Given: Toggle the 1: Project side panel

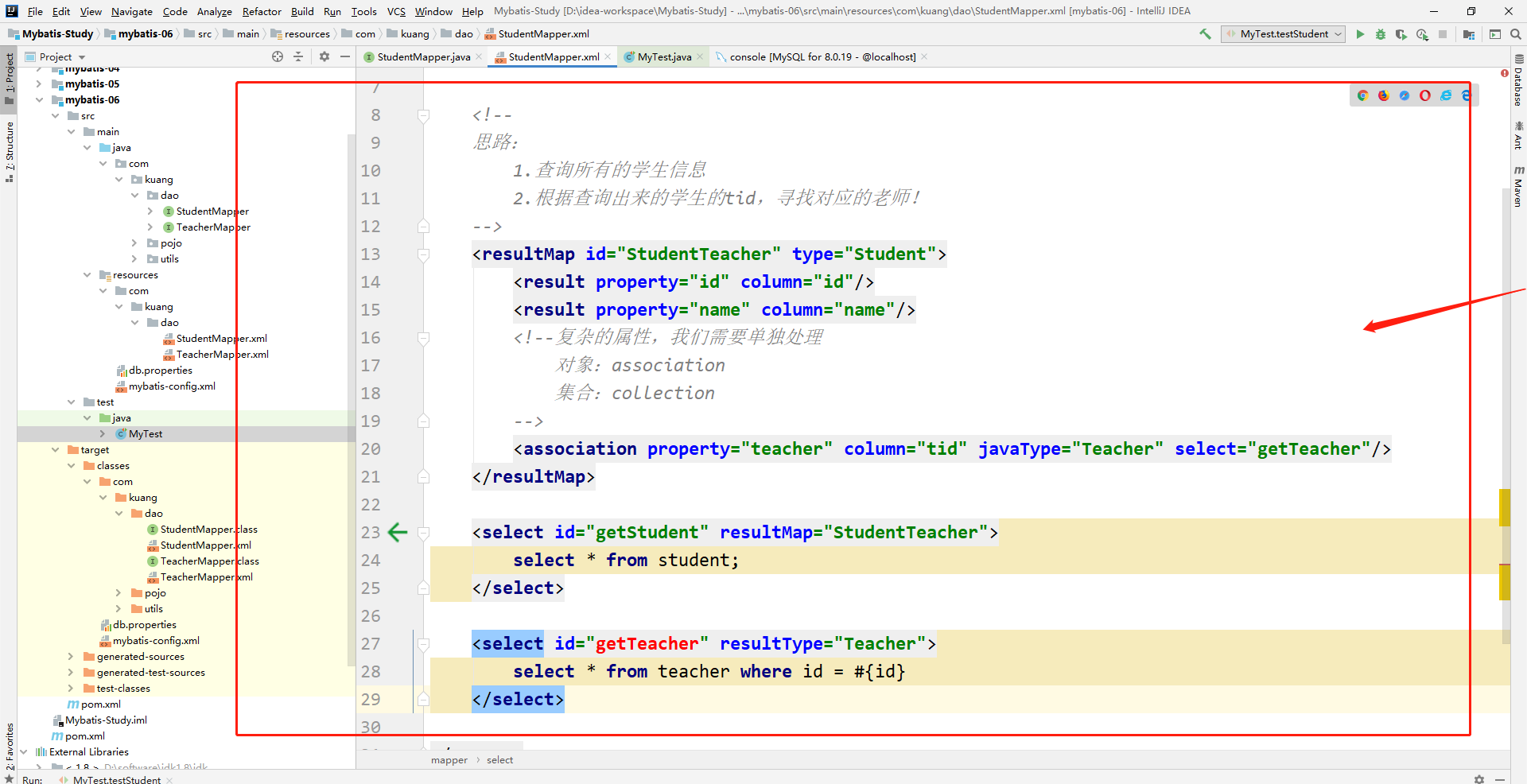Looking at the screenshot, I should click(x=10, y=78).
